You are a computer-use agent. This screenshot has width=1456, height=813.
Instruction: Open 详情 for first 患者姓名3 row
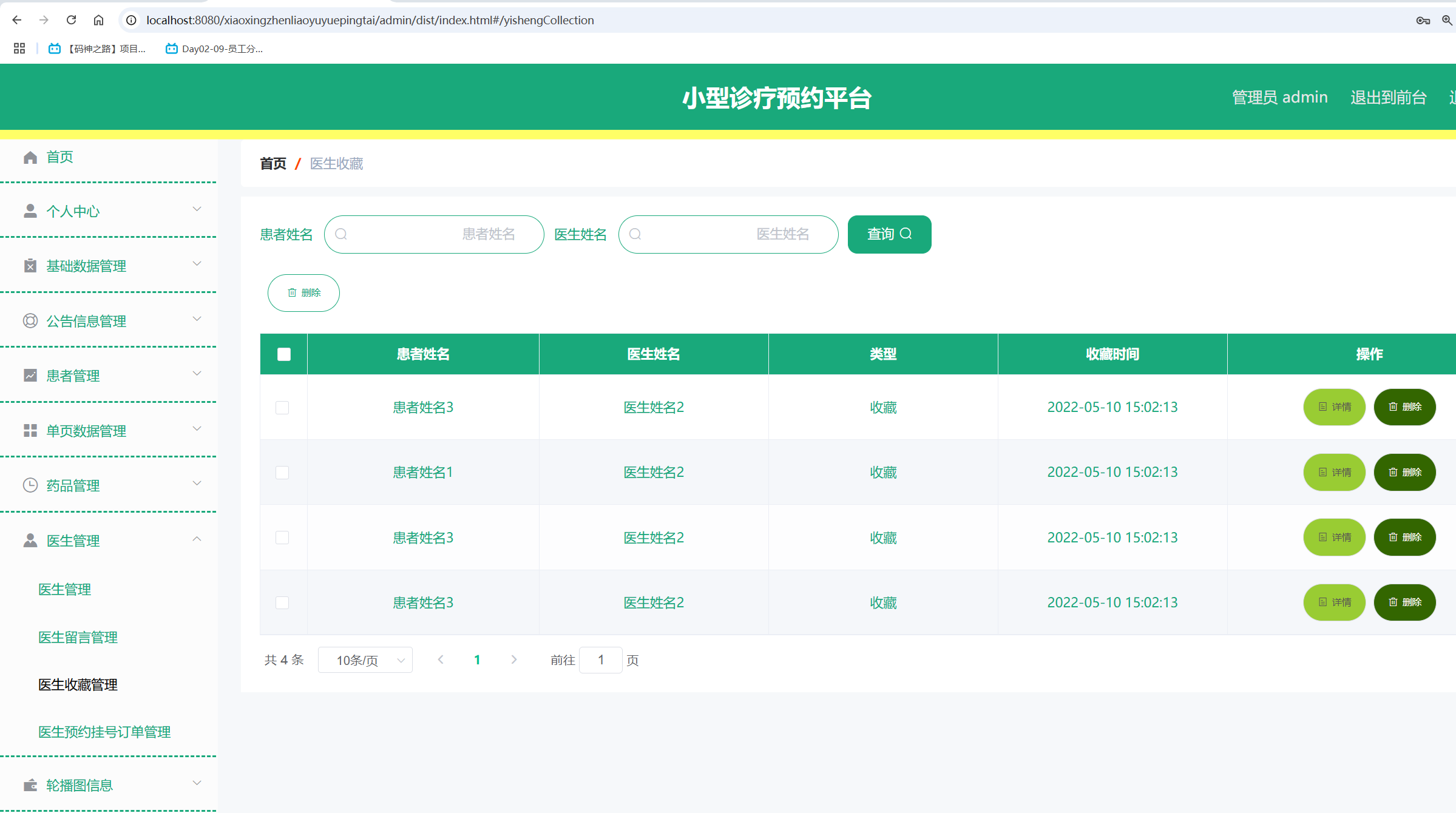(x=1334, y=407)
